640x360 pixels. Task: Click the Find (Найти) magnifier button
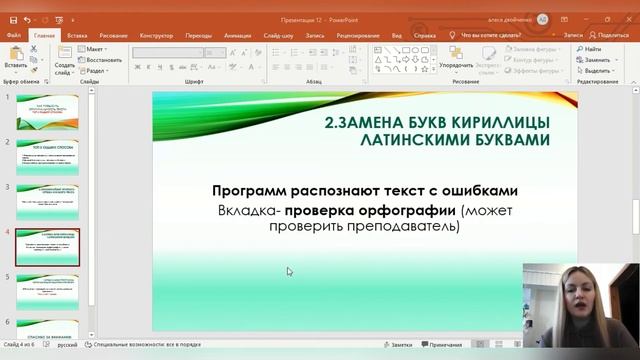589,49
